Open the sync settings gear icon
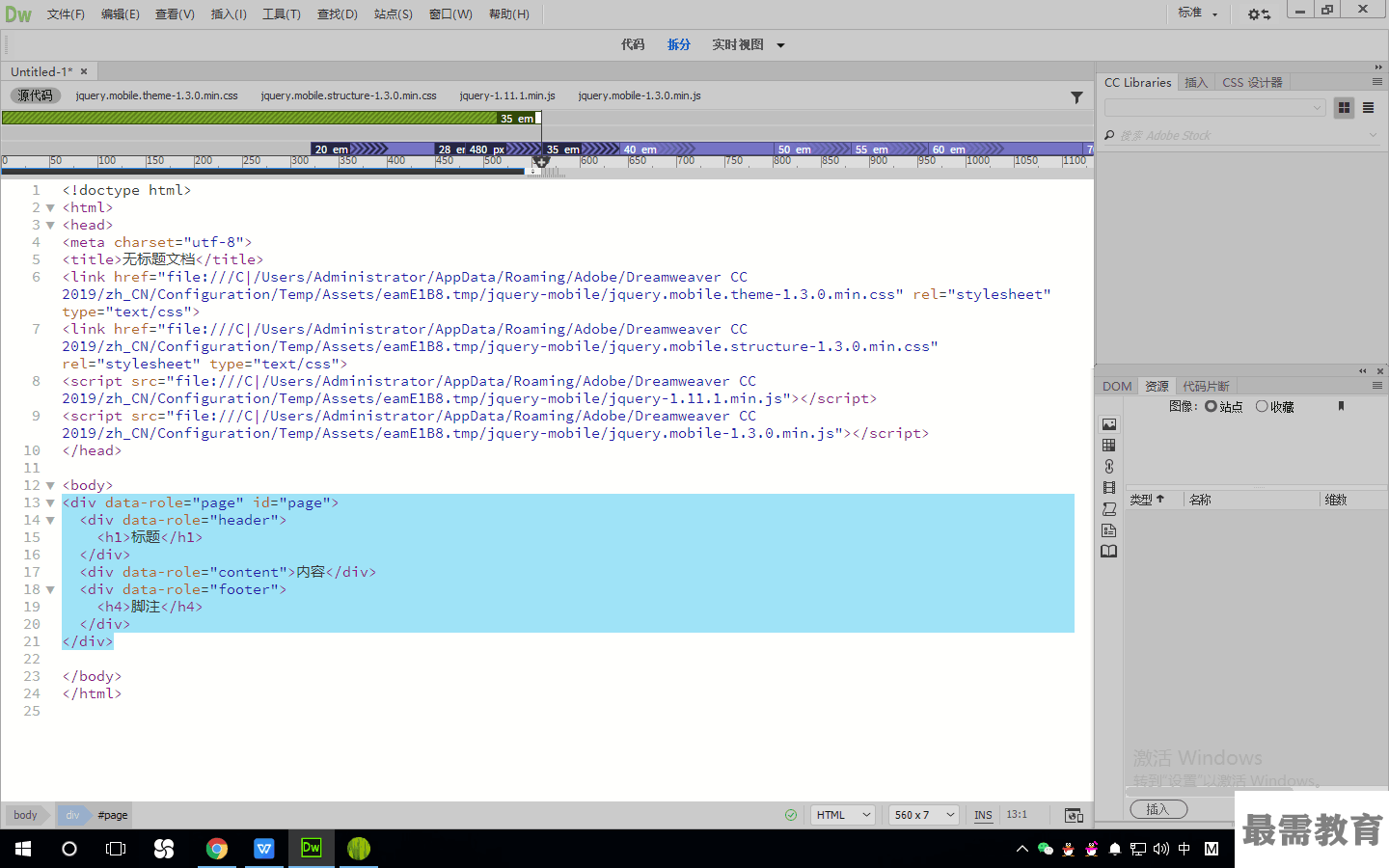1389x868 pixels. 1259,14
